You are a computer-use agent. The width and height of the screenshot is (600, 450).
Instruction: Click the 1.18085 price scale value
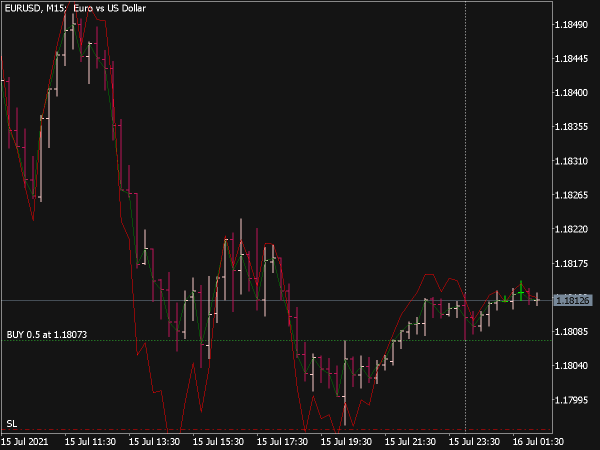pos(571,331)
